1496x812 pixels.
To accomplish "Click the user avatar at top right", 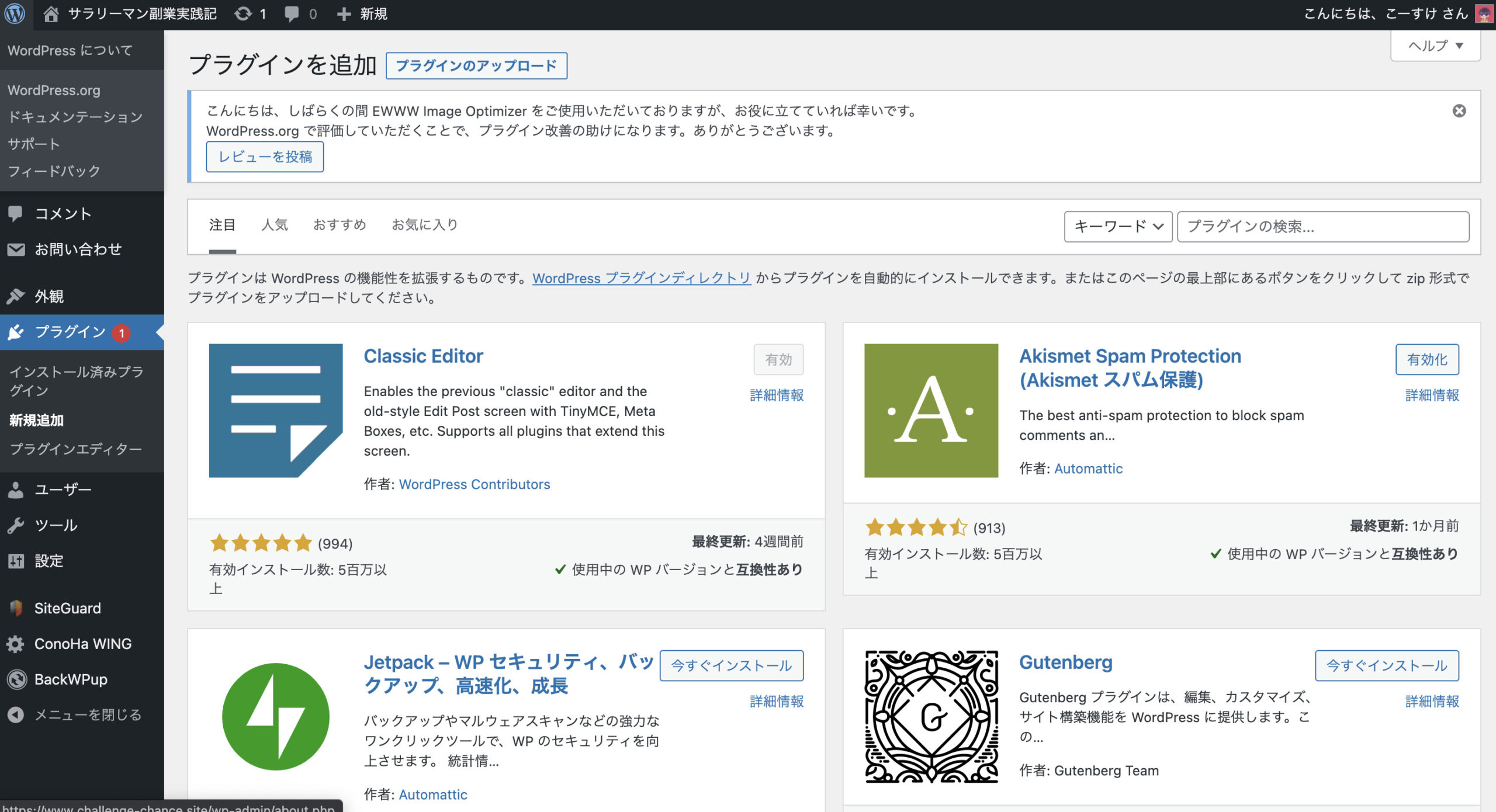I will click(x=1483, y=13).
